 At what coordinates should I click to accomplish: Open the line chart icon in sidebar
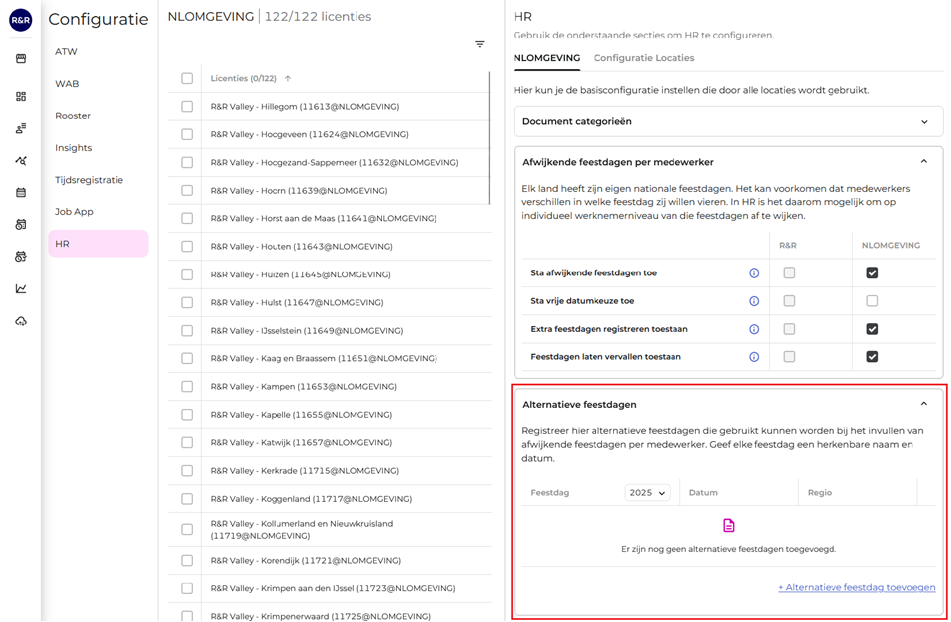coord(21,289)
